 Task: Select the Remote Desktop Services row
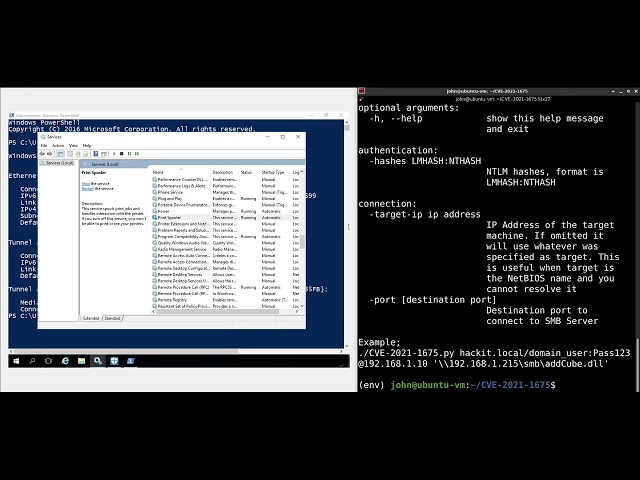coord(225,275)
